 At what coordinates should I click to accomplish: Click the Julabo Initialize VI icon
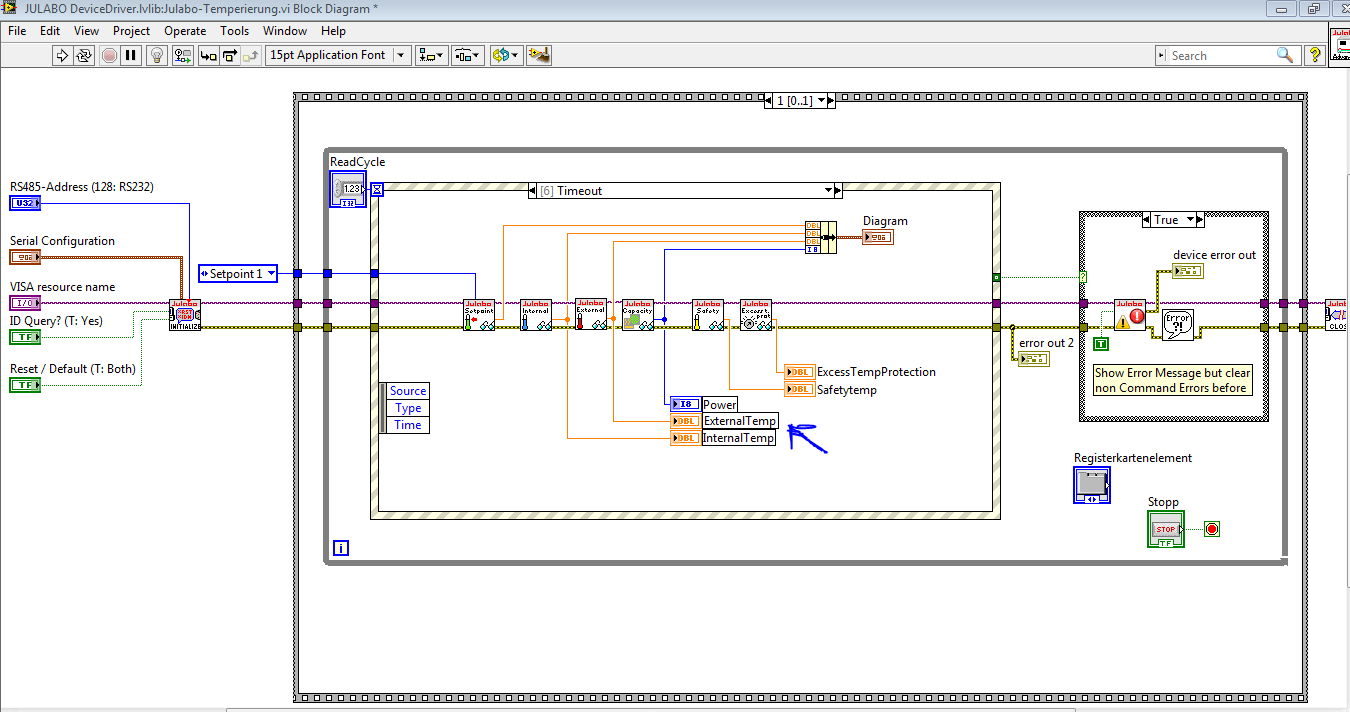(x=185, y=314)
